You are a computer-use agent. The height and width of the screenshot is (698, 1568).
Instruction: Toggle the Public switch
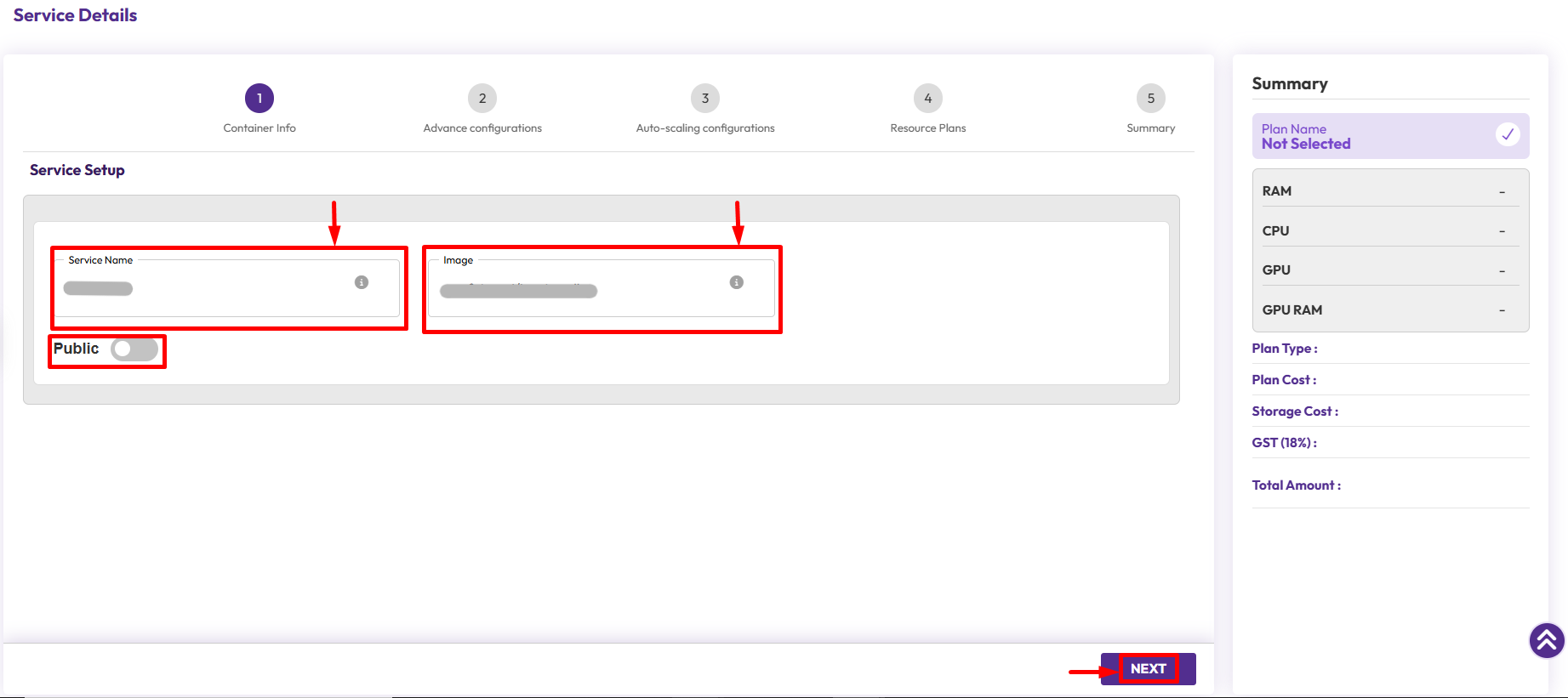coord(134,349)
